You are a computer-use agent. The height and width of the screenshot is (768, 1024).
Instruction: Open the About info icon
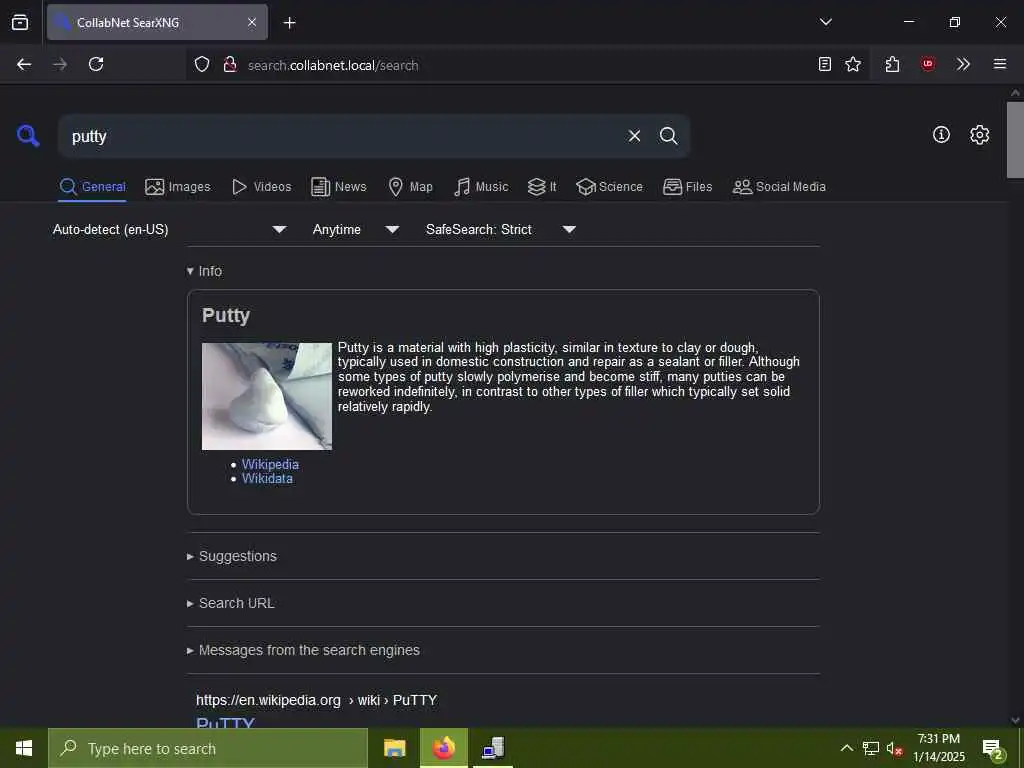tap(941, 135)
